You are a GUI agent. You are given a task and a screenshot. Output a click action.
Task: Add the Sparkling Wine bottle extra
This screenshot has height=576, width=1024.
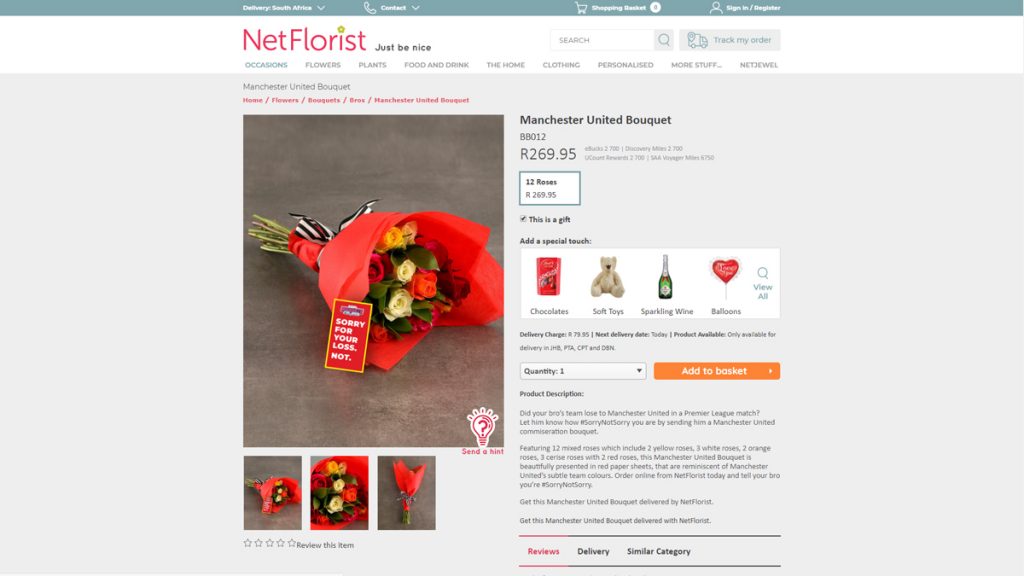666,284
